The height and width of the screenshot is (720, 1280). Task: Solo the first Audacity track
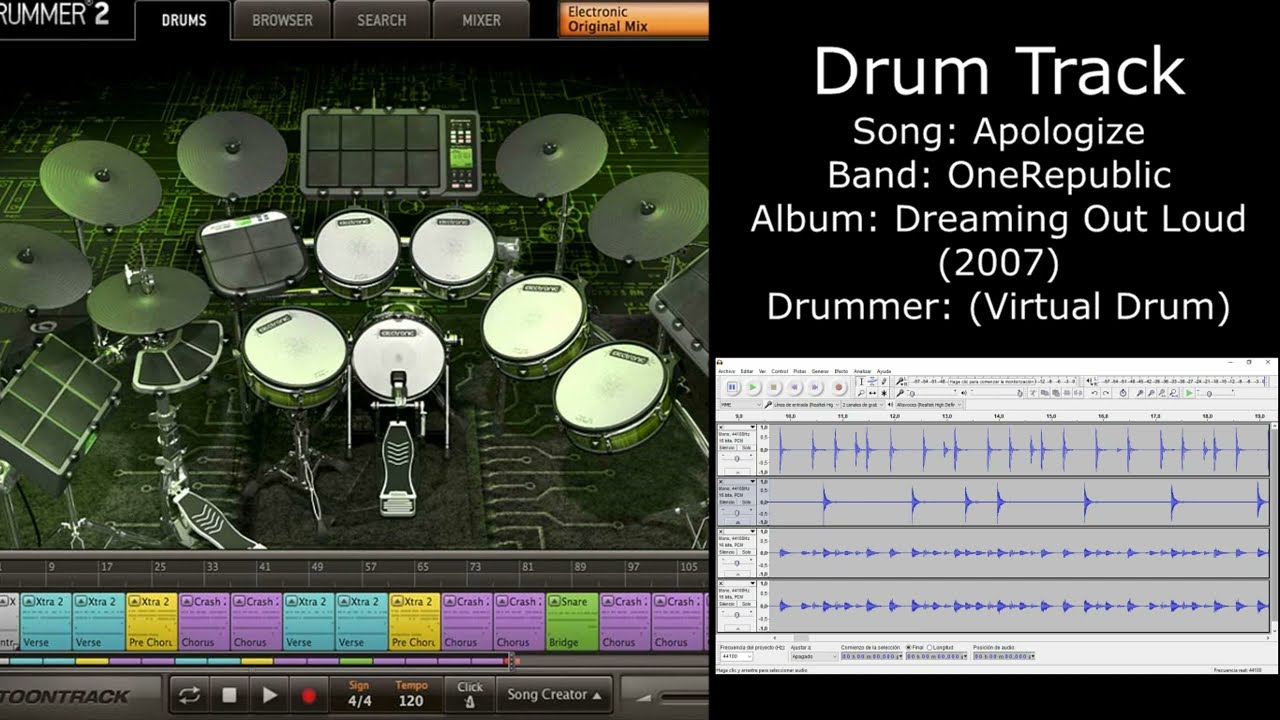(x=746, y=448)
